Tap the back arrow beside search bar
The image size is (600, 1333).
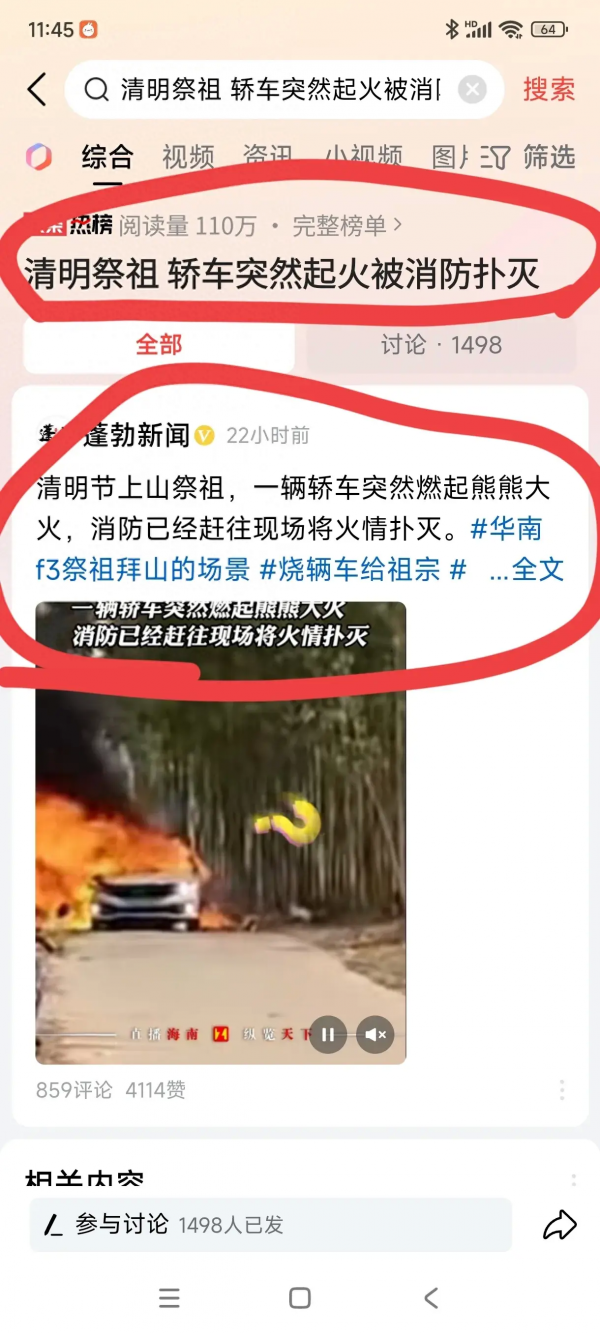click(37, 90)
